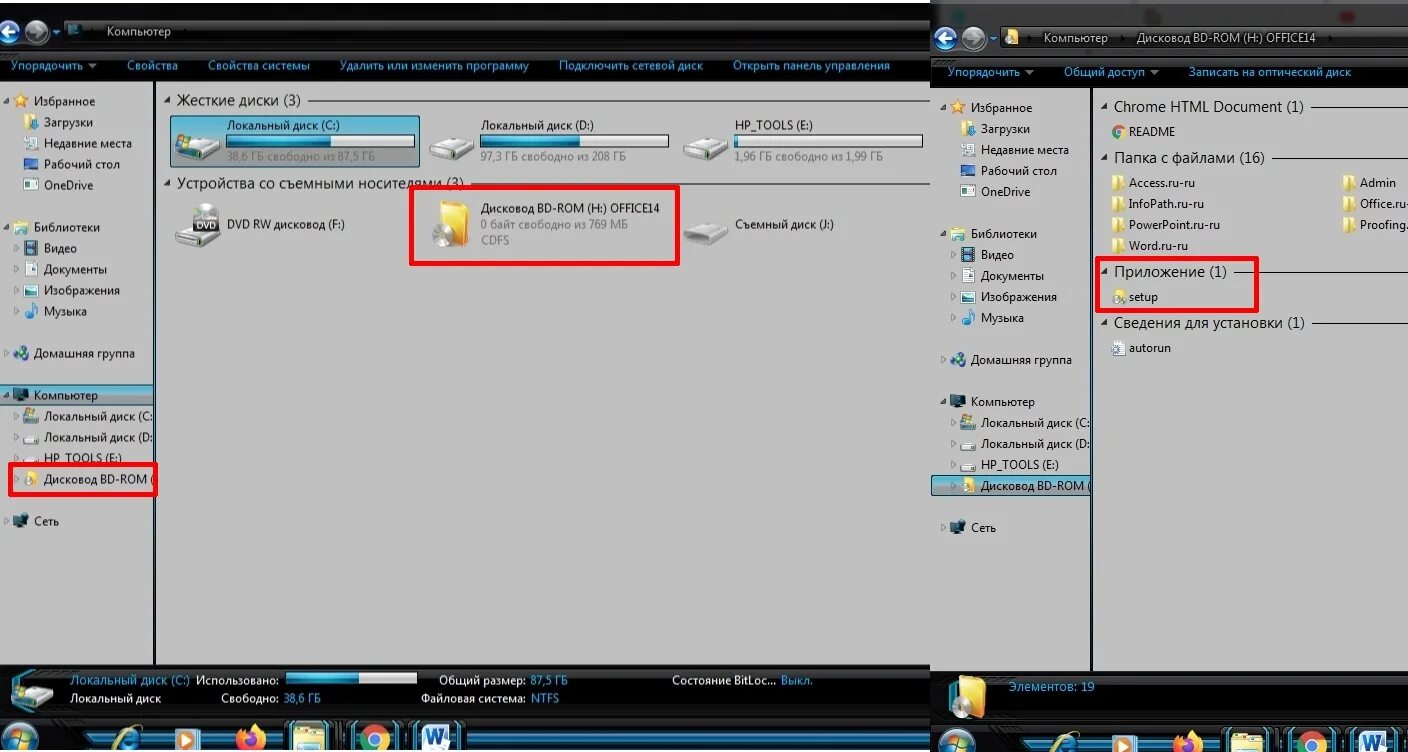Click Подключить сетевой диск

tap(631, 66)
